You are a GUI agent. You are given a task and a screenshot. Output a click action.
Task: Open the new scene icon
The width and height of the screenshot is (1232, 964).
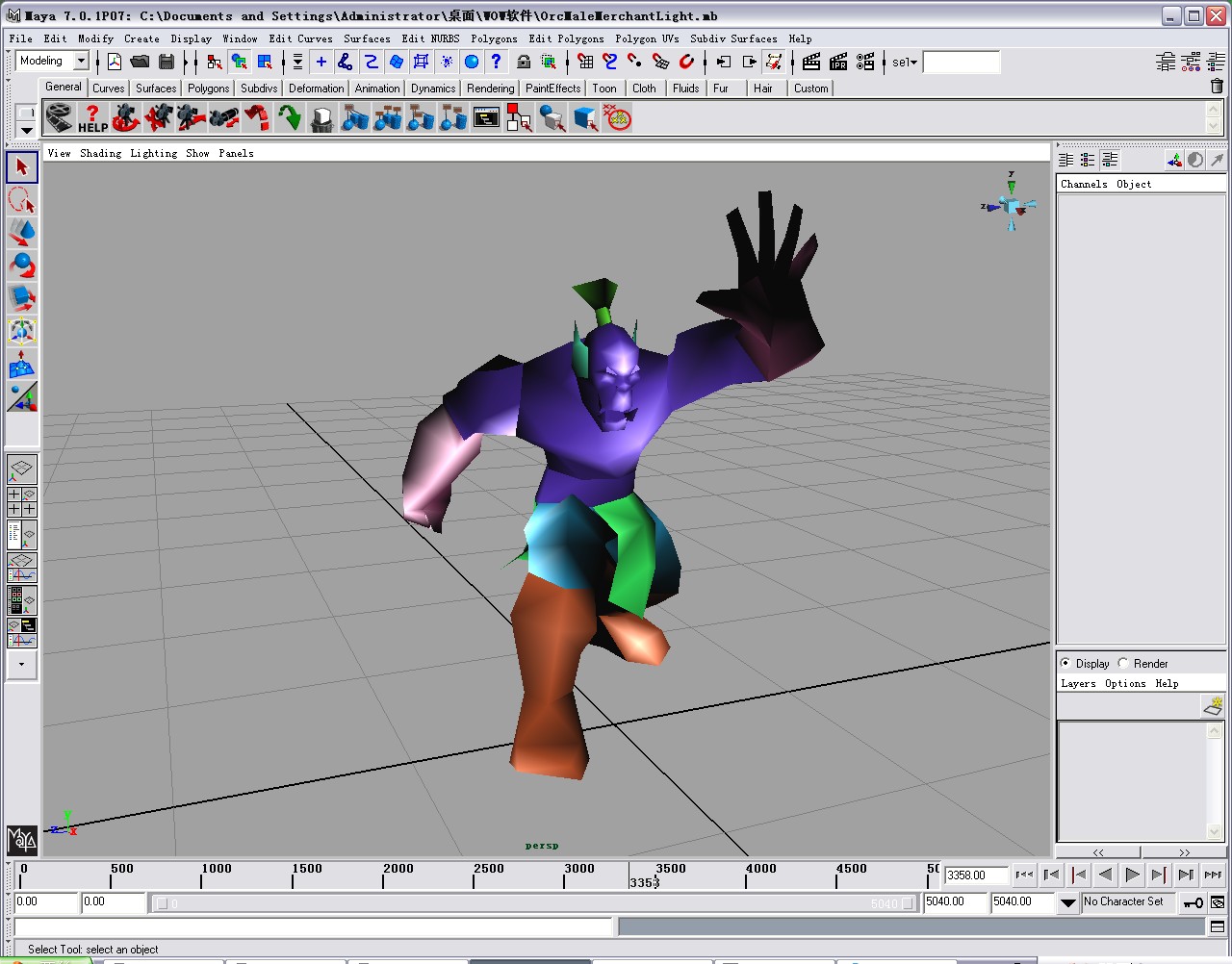pos(115,62)
